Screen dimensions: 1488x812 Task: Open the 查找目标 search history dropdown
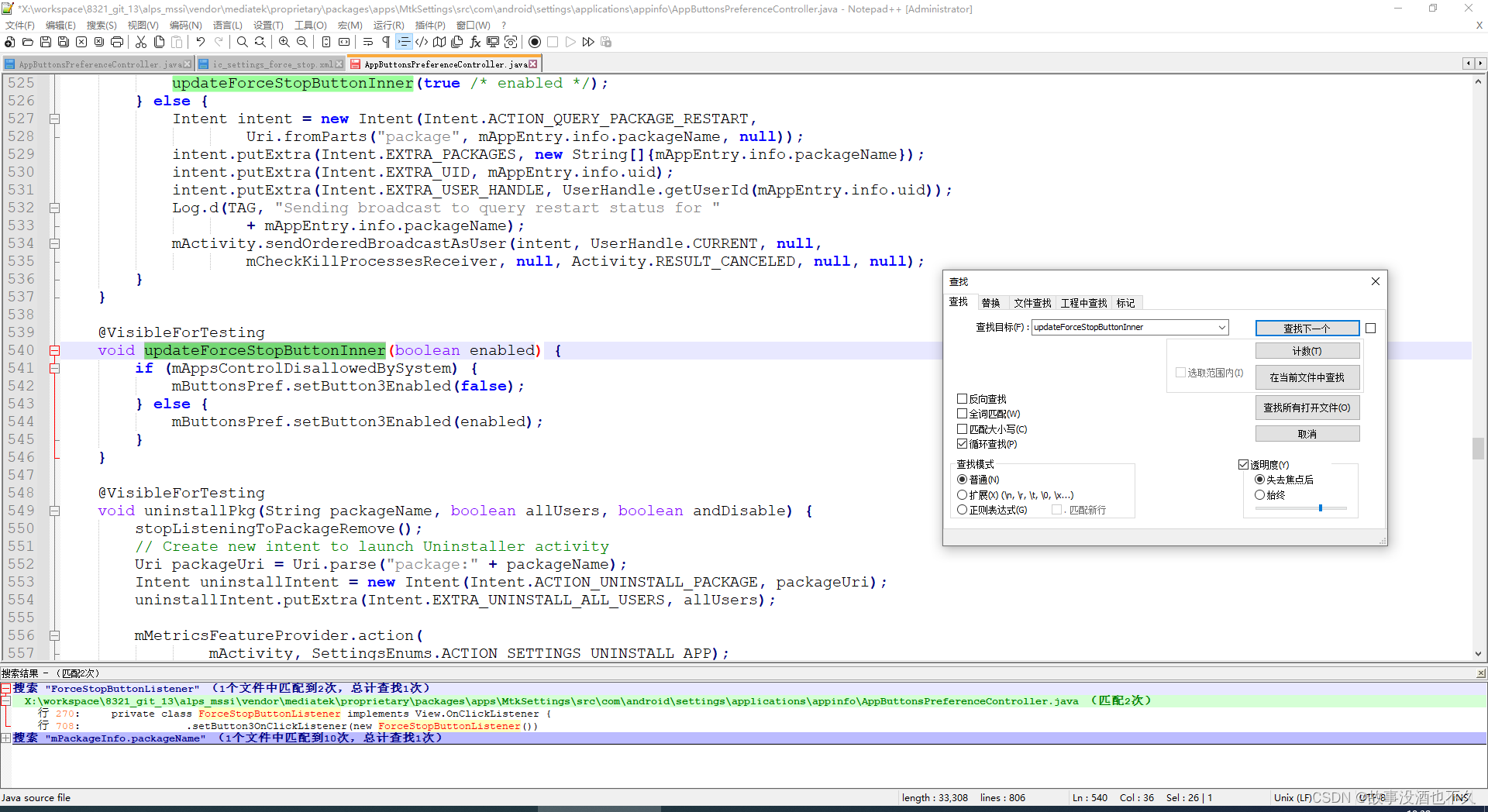coord(1221,327)
